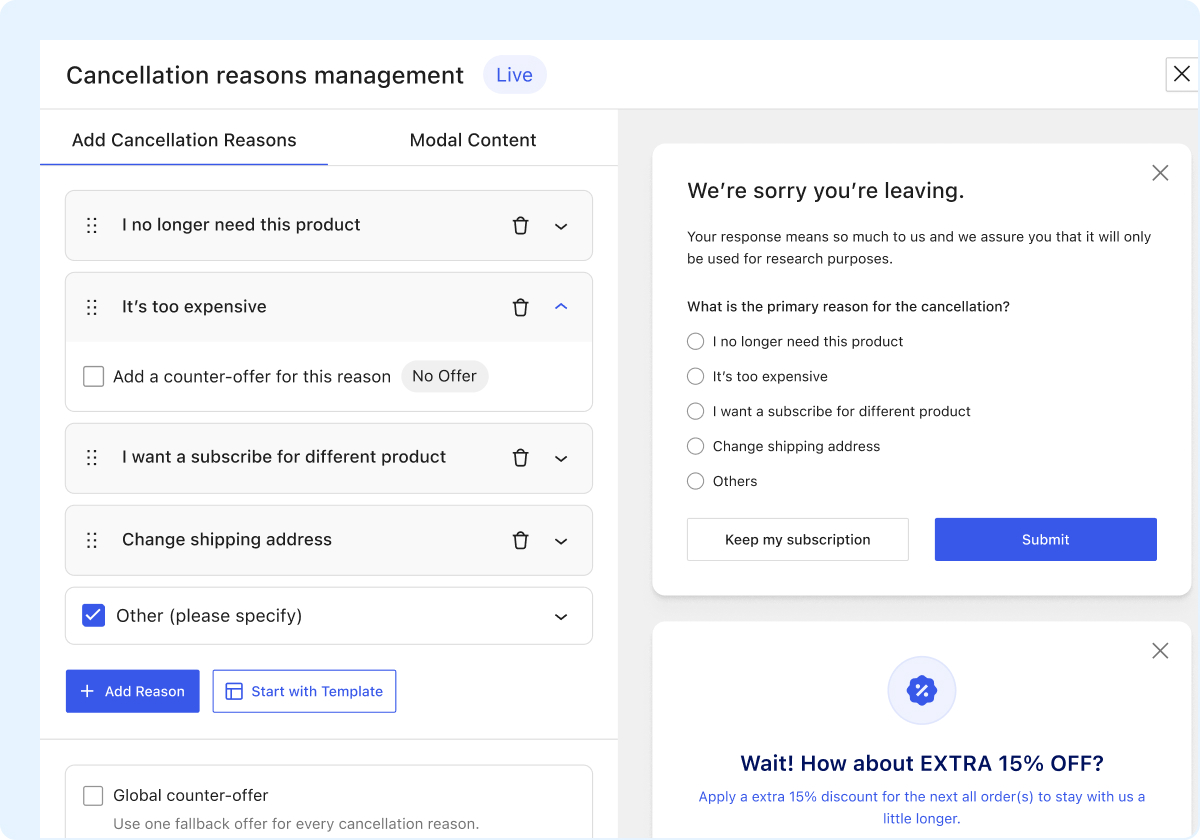This screenshot has height=840, width=1200.
Task: Switch to Add Cancellation Reasons tab
Action: click(184, 140)
